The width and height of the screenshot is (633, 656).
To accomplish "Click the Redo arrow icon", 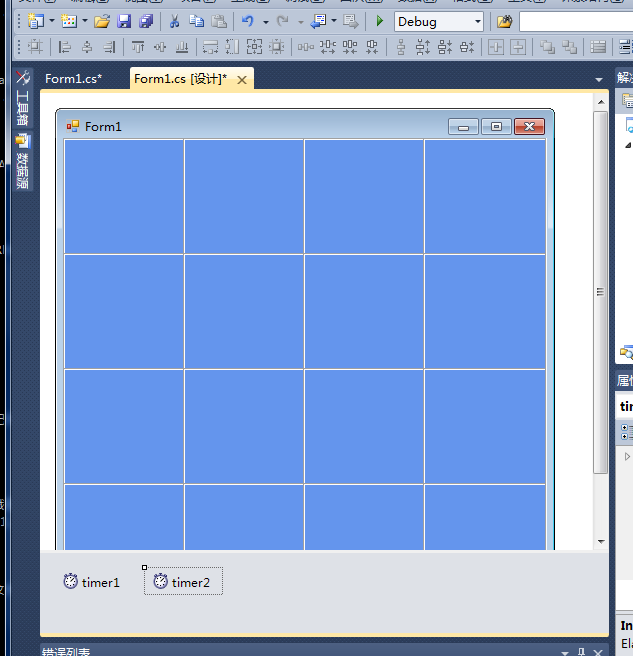I will [283, 21].
